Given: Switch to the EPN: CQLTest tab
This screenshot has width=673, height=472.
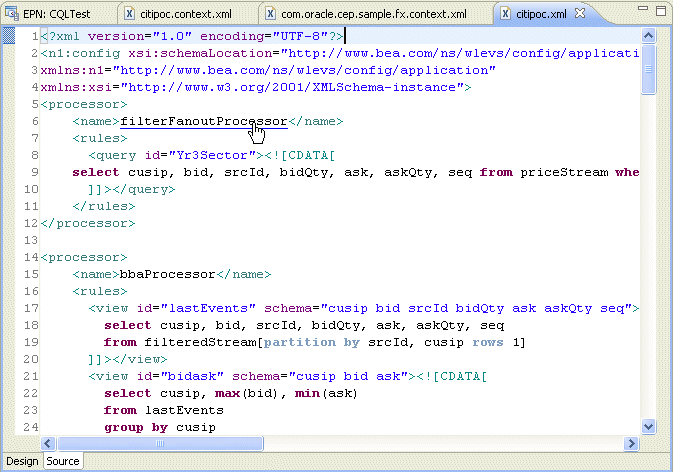Looking at the screenshot, I should [x=56, y=14].
